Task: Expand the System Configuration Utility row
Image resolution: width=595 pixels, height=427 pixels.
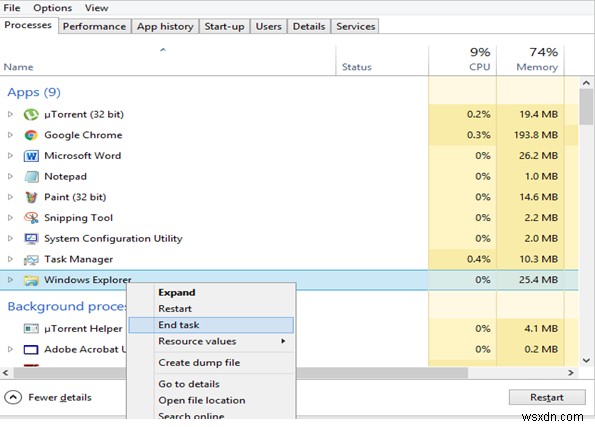Action: pos(10,238)
